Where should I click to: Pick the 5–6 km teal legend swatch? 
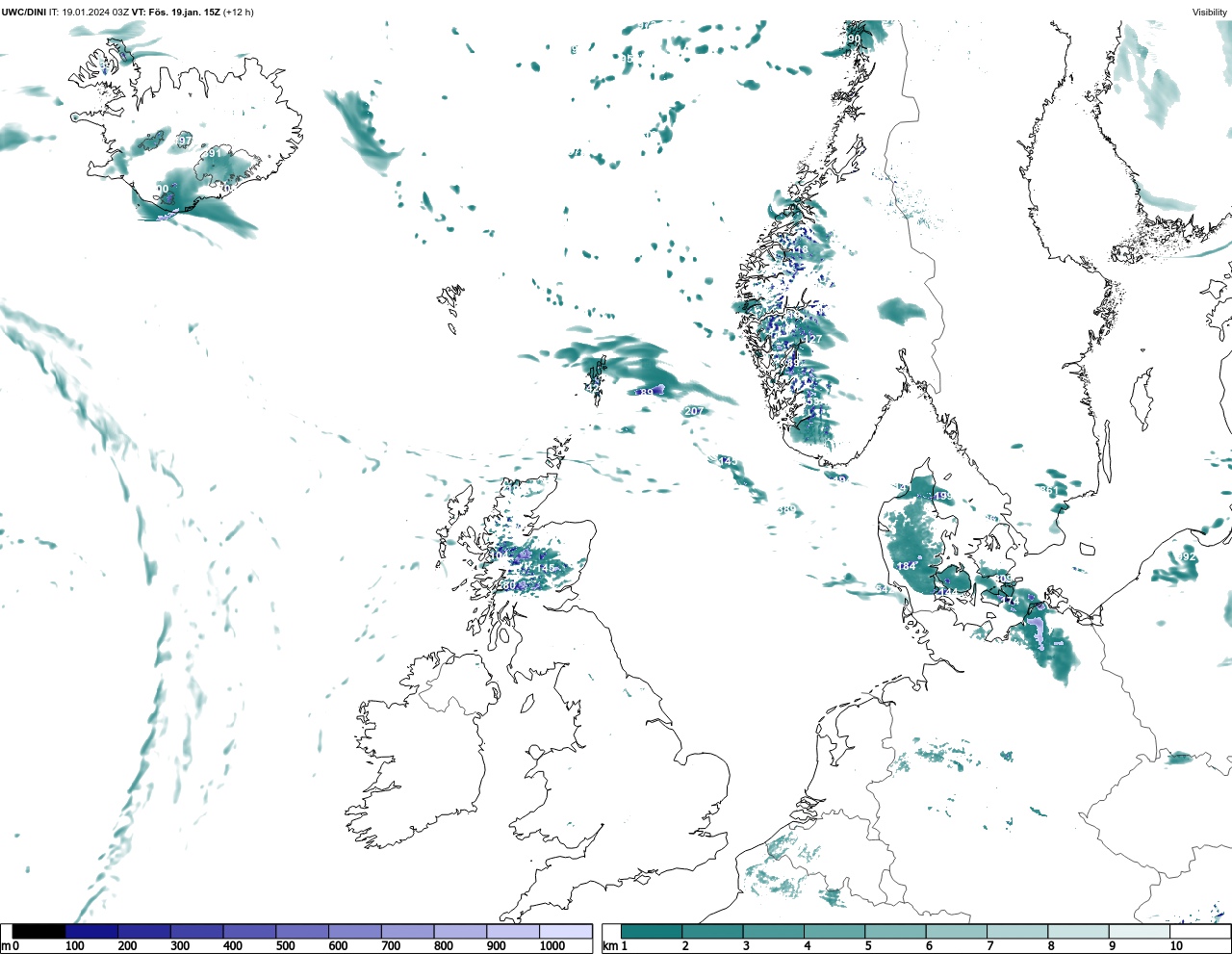coord(896,931)
